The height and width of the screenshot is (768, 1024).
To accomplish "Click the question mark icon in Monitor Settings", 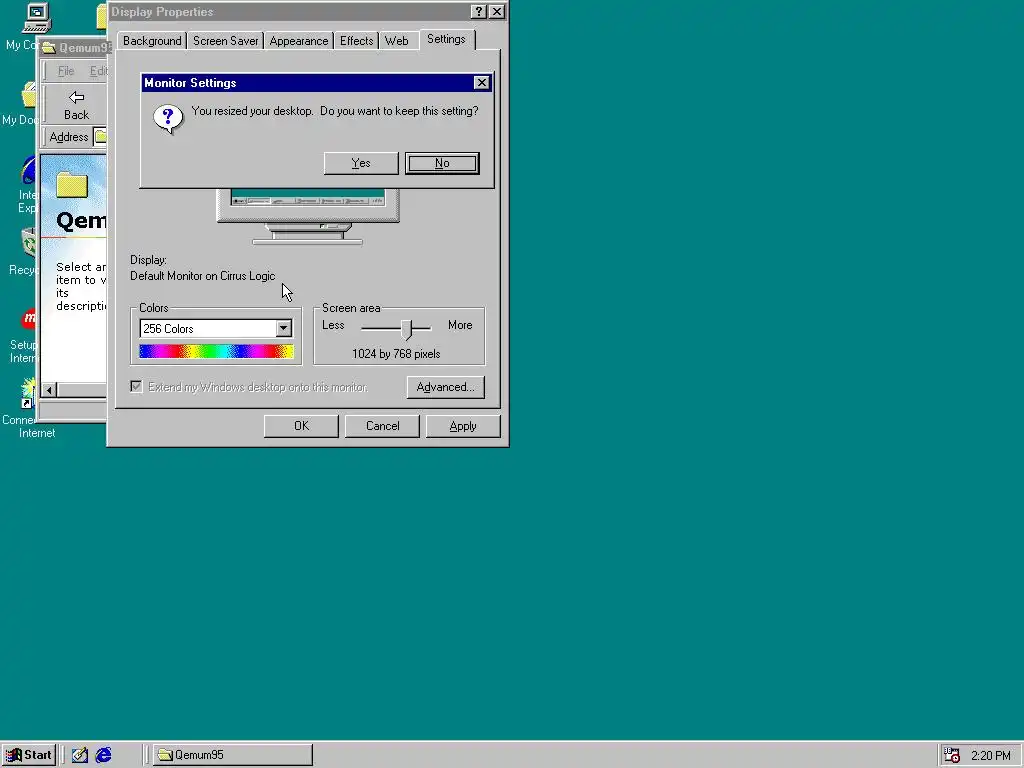I will (168, 119).
